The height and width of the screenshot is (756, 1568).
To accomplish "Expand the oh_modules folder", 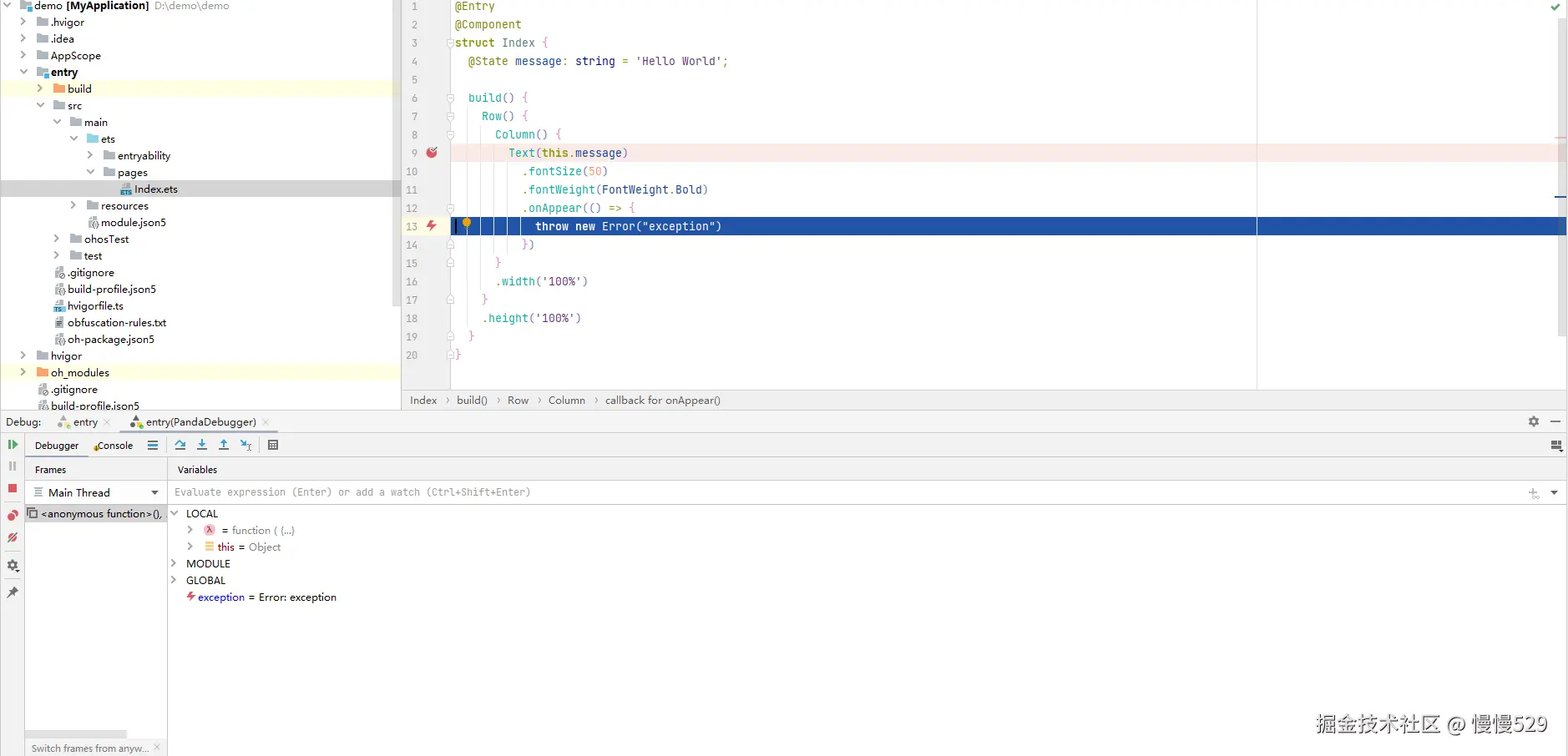I will coord(23,372).
